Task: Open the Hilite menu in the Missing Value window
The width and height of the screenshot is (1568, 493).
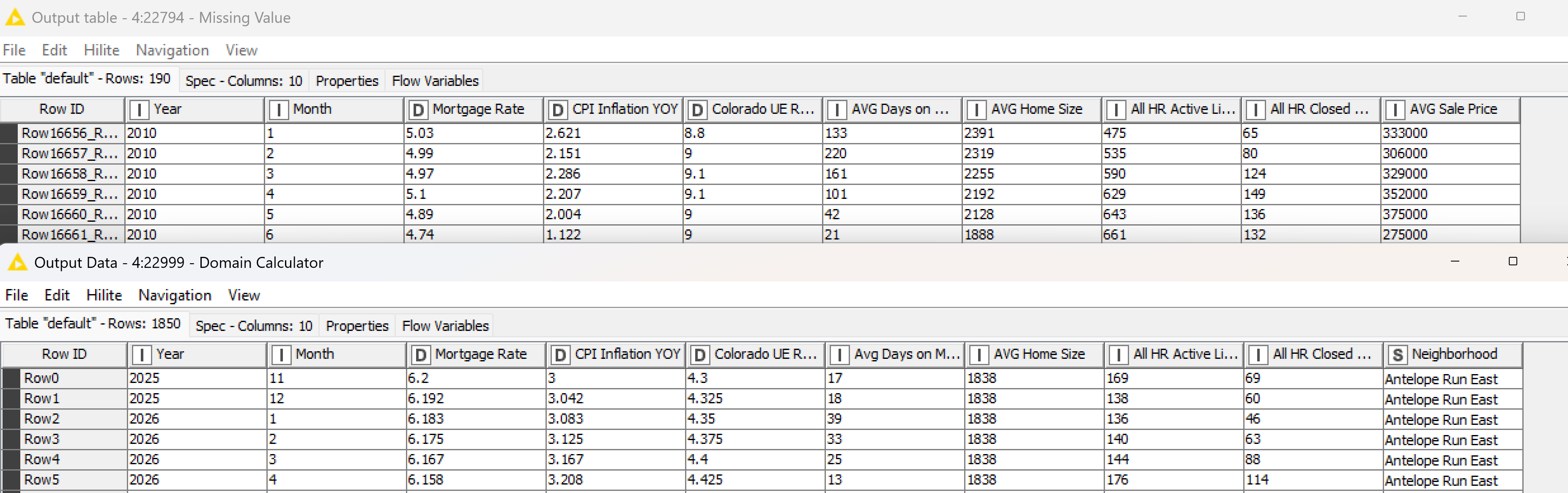Action: point(101,50)
